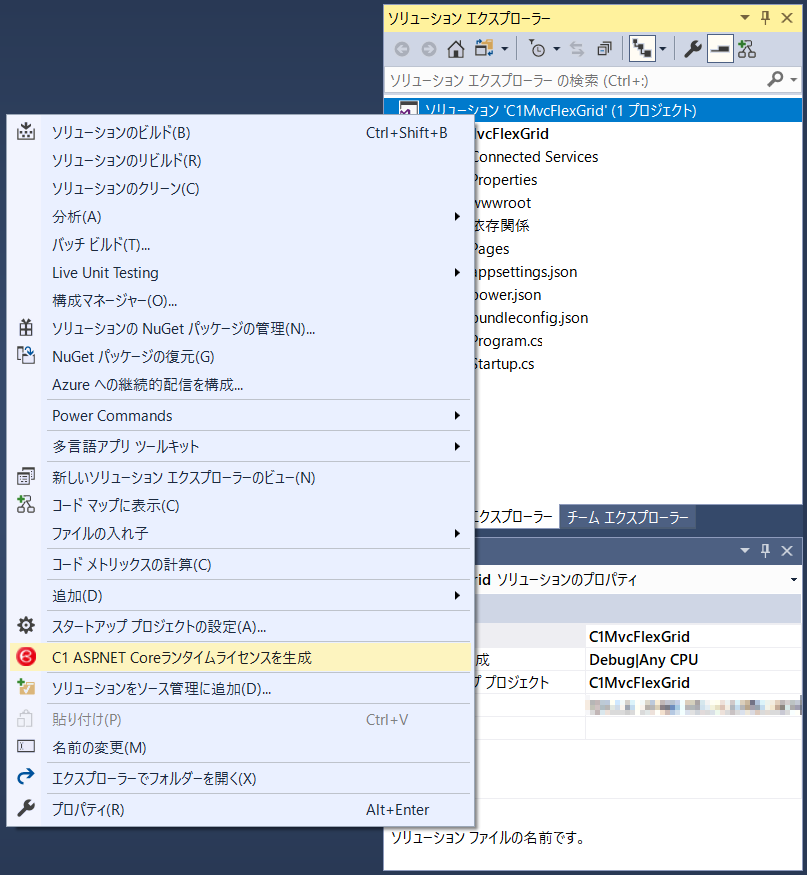This screenshot has height=875, width=807.
Task: Click the NuGet パッケージの復元 icon
Action: pos(26,356)
